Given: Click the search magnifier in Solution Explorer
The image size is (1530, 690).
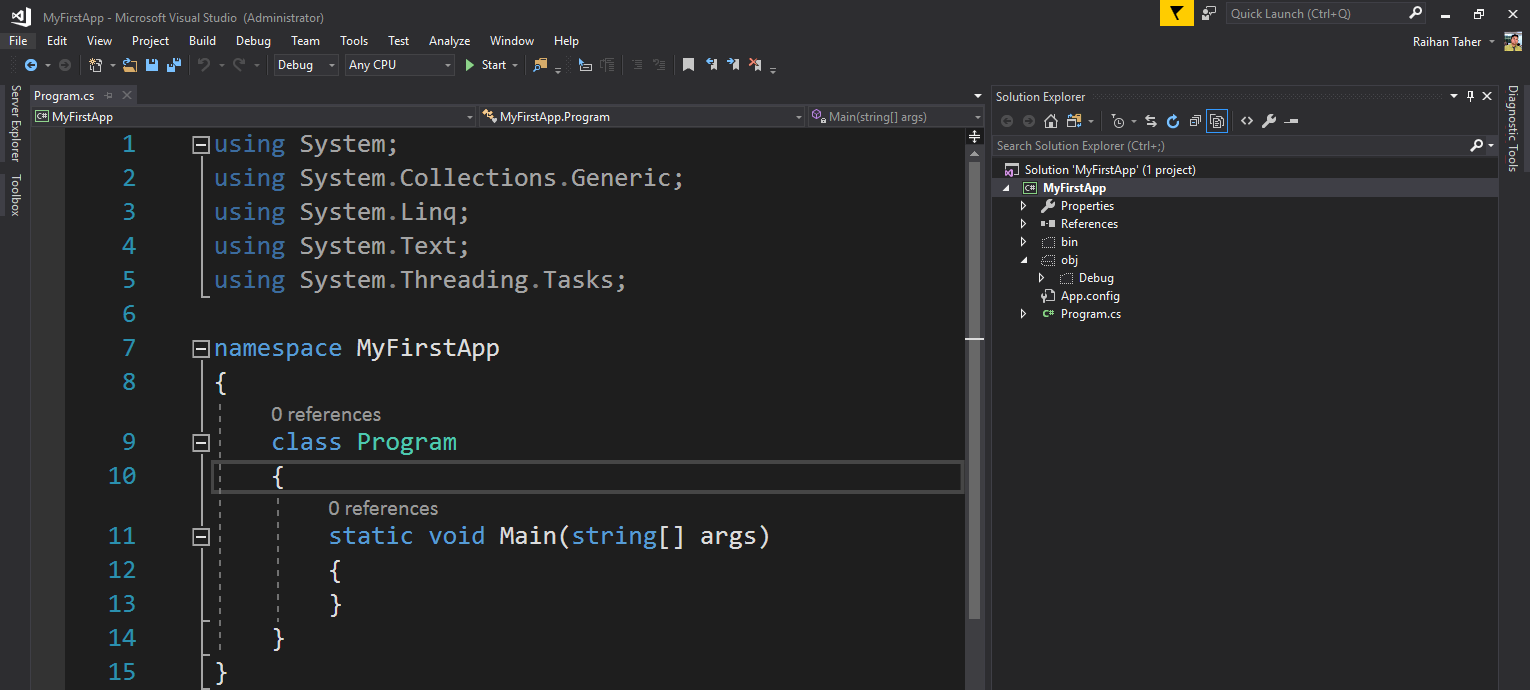Looking at the screenshot, I should [1476, 146].
